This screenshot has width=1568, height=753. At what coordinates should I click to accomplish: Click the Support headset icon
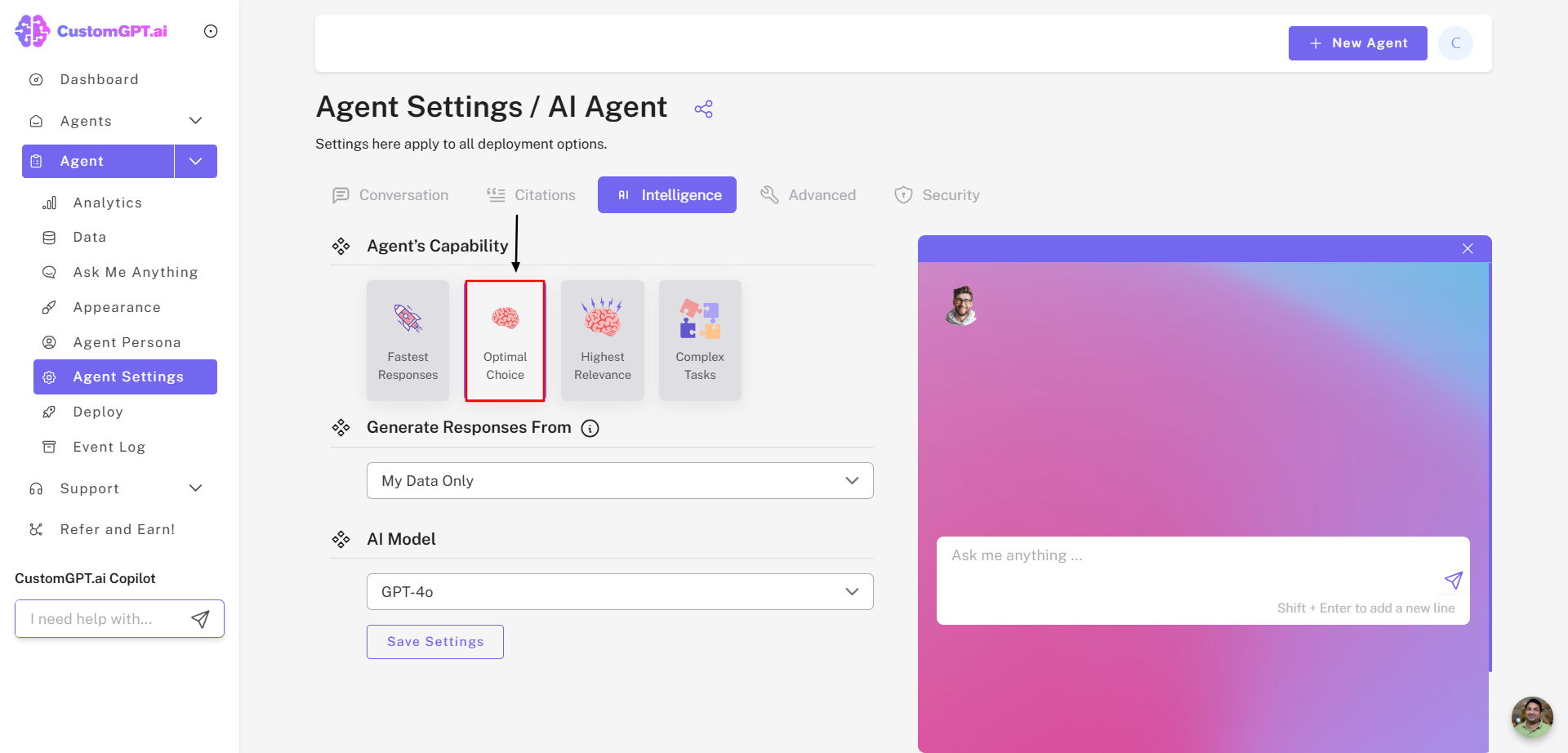click(x=36, y=488)
